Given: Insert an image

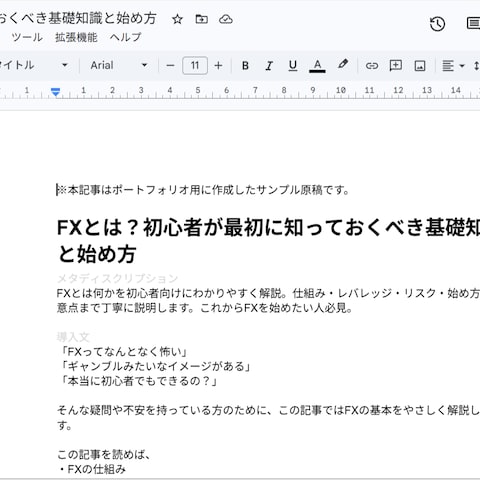Looking at the screenshot, I should point(420,66).
